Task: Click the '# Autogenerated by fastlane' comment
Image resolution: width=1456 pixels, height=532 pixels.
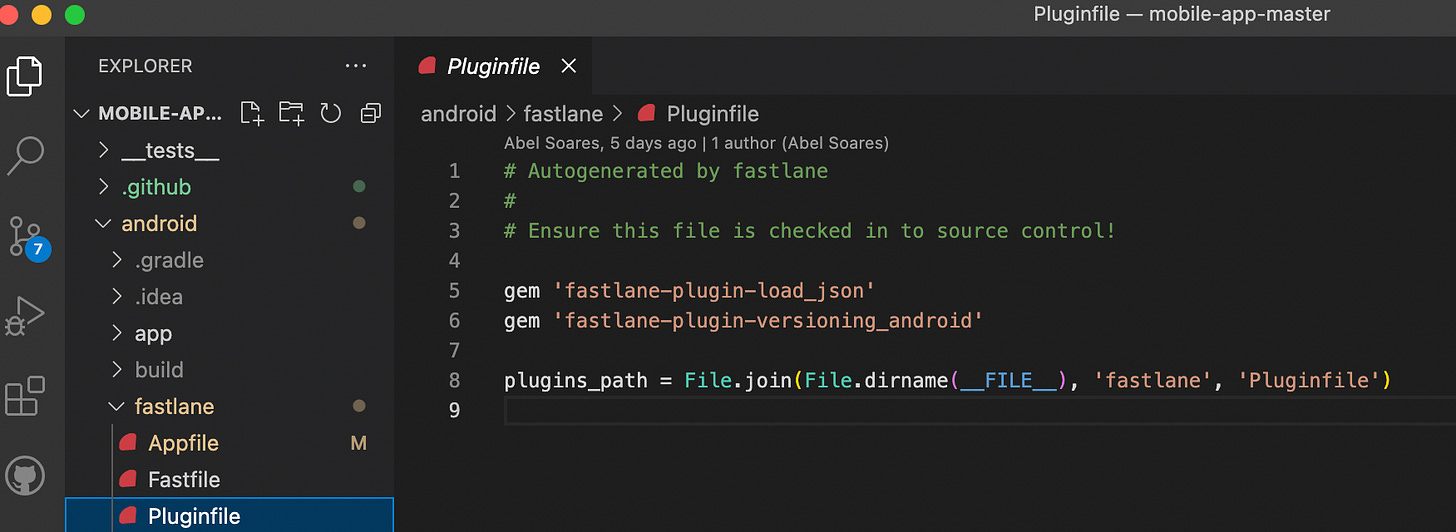Action: pos(666,171)
